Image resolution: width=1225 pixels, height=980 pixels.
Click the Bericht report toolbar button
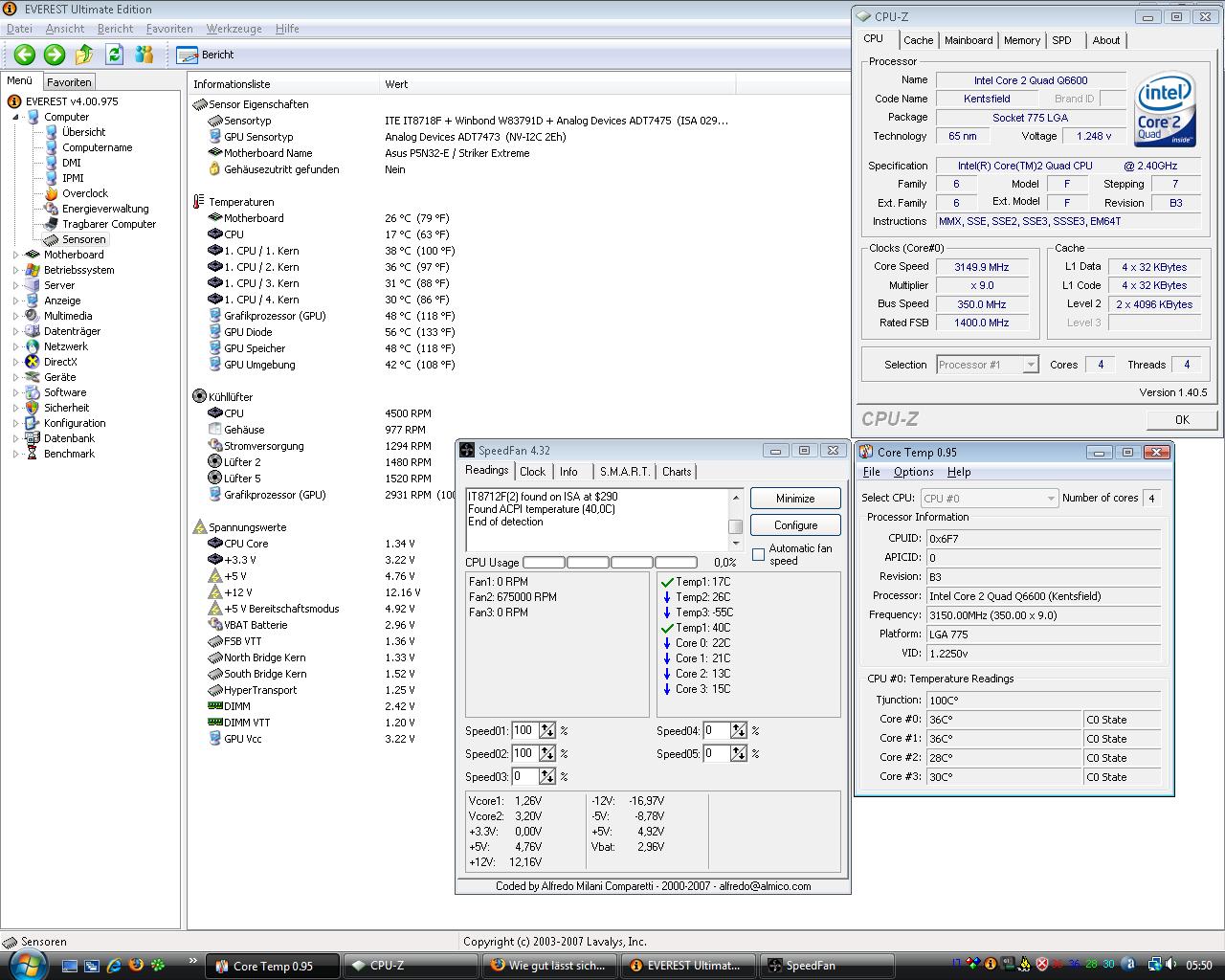tap(207, 55)
